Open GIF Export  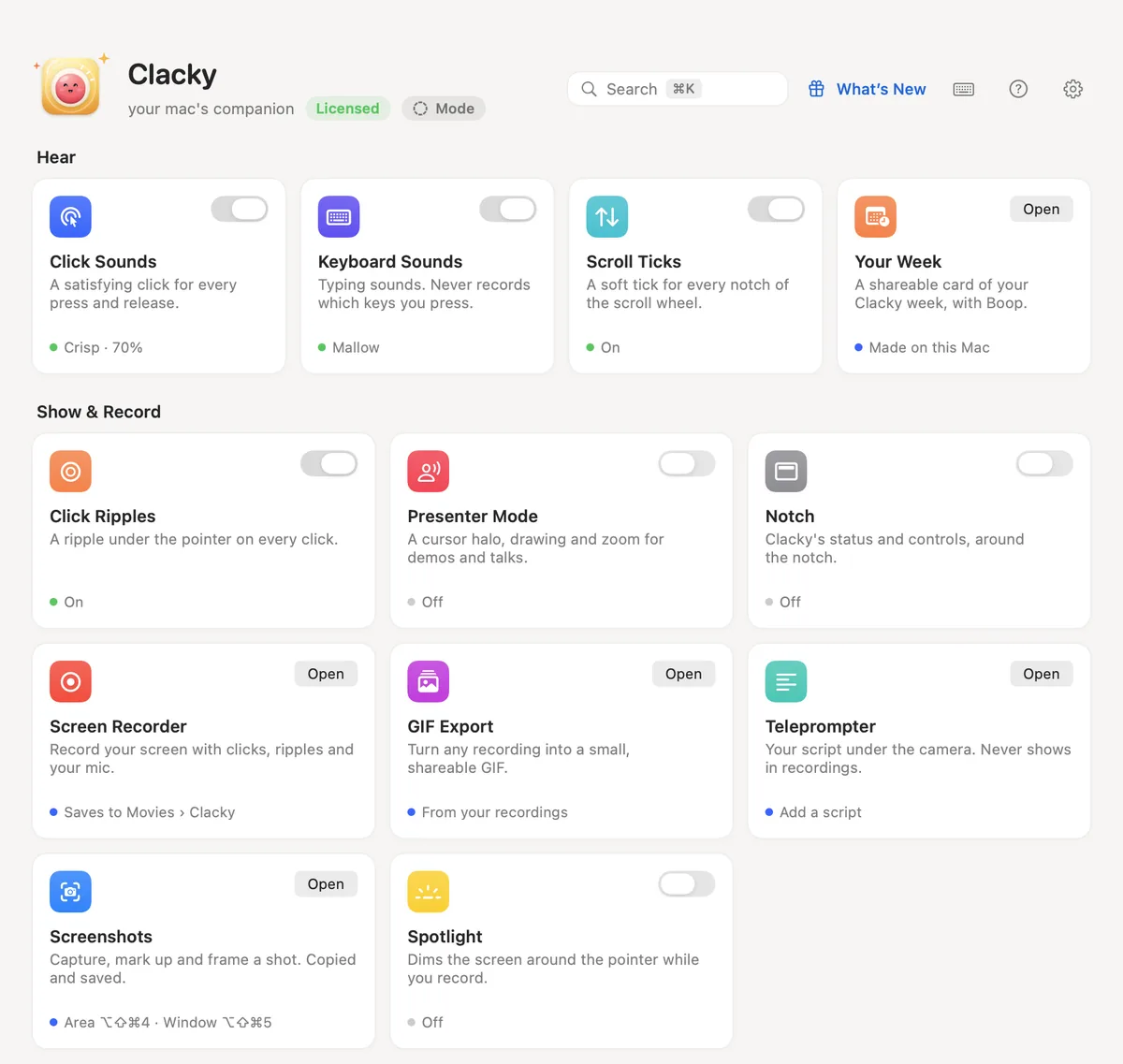pos(683,674)
